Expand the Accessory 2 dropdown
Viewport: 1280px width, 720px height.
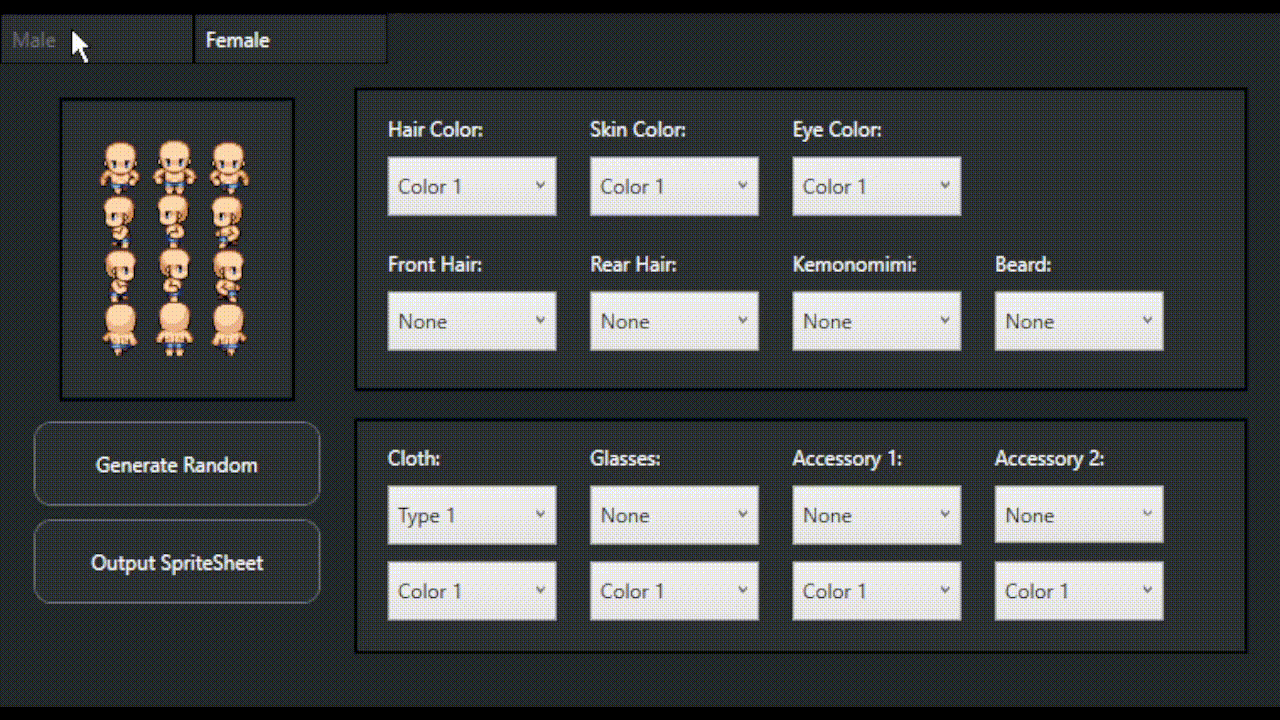click(1078, 515)
